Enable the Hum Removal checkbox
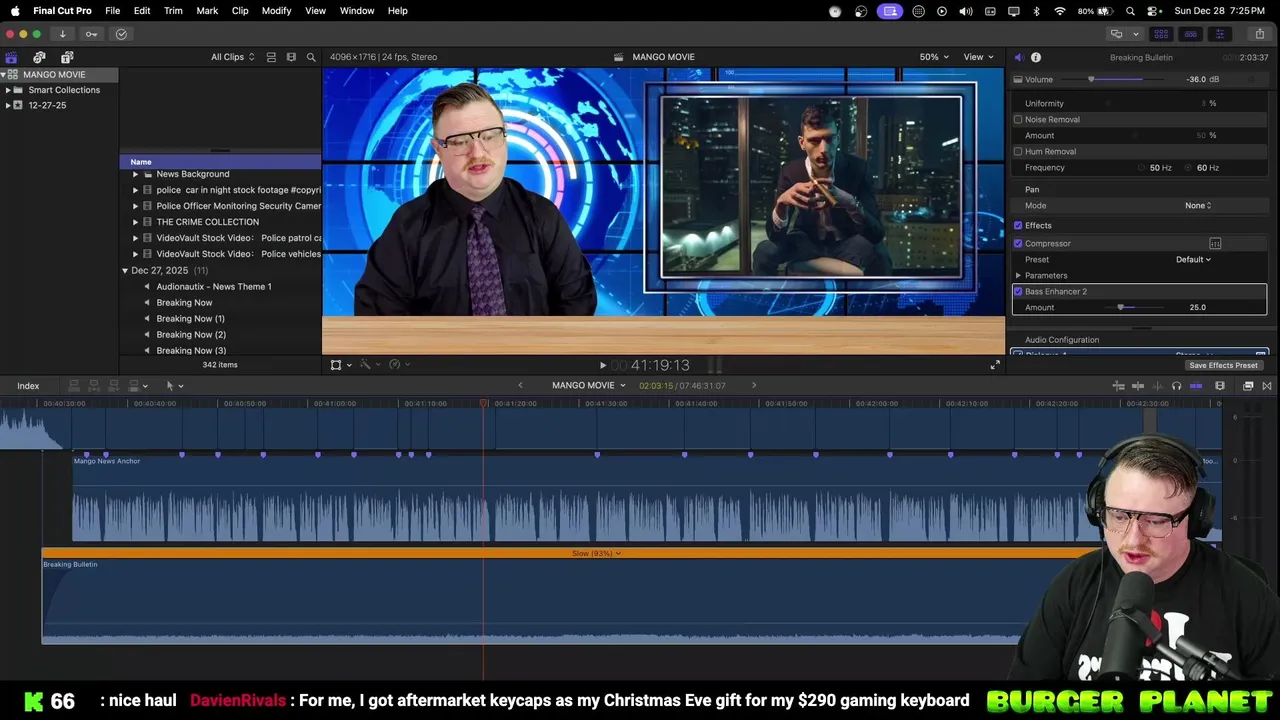Screen dimensions: 1280x720 (1018, 151)
